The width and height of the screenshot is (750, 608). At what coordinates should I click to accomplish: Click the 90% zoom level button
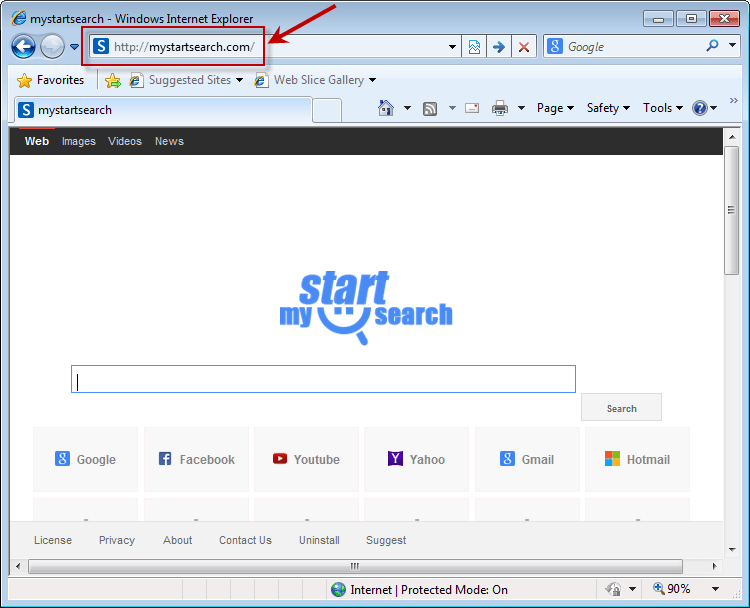672,589
